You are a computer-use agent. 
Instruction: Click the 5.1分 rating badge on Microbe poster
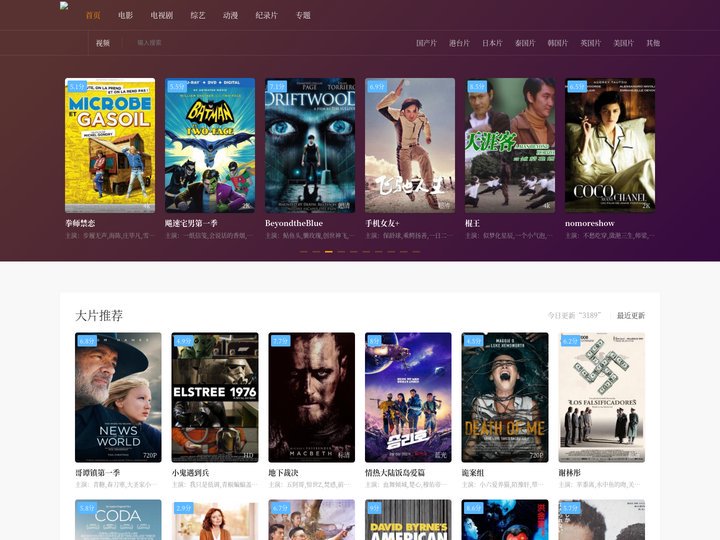pos(77,86)
